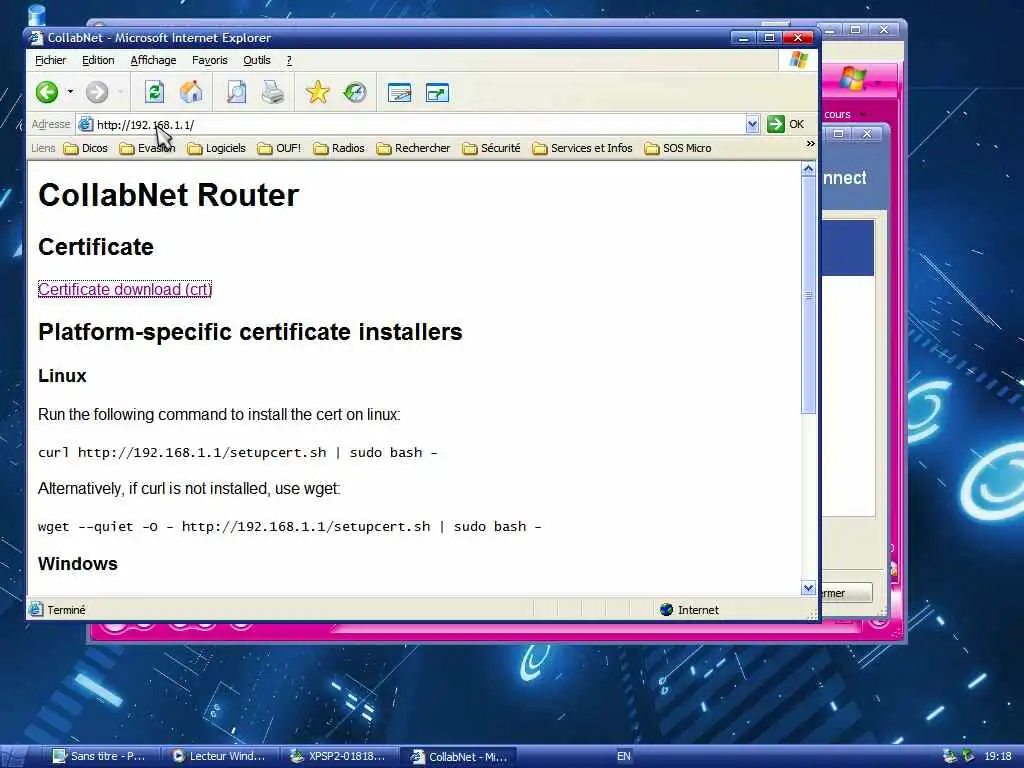Click the Windows section heading
Image resolution: width=1024 pixels, height=768 pixels.
coord(78,564)
